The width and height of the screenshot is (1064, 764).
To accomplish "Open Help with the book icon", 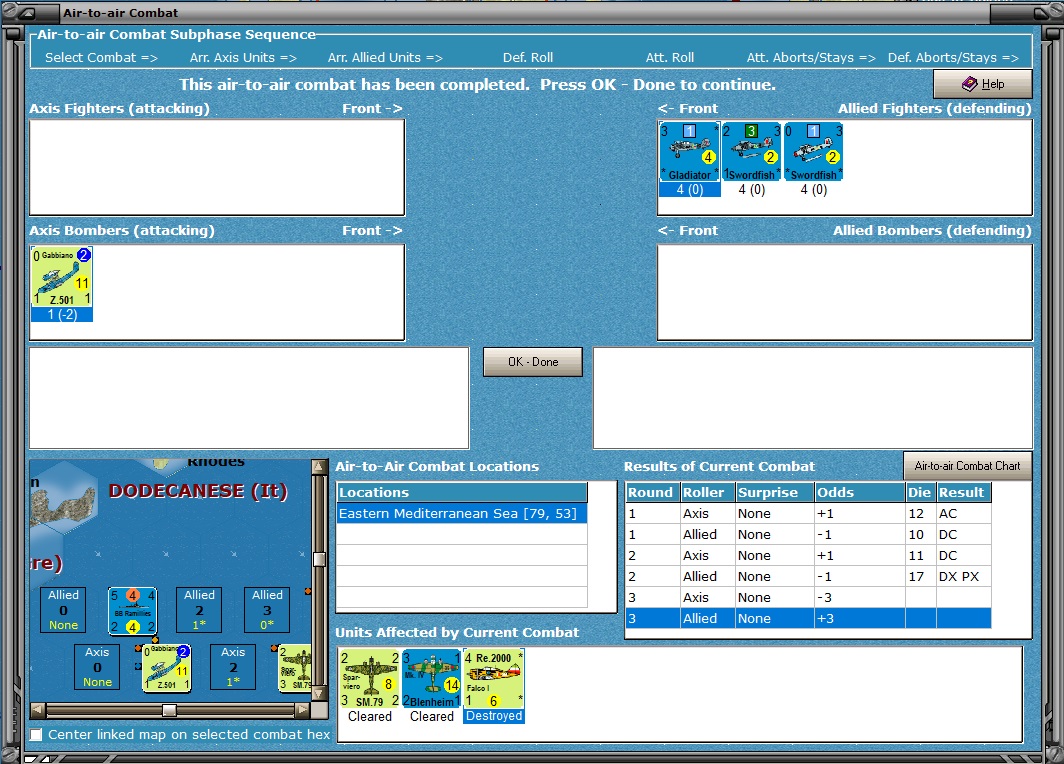I will point(983,84).
